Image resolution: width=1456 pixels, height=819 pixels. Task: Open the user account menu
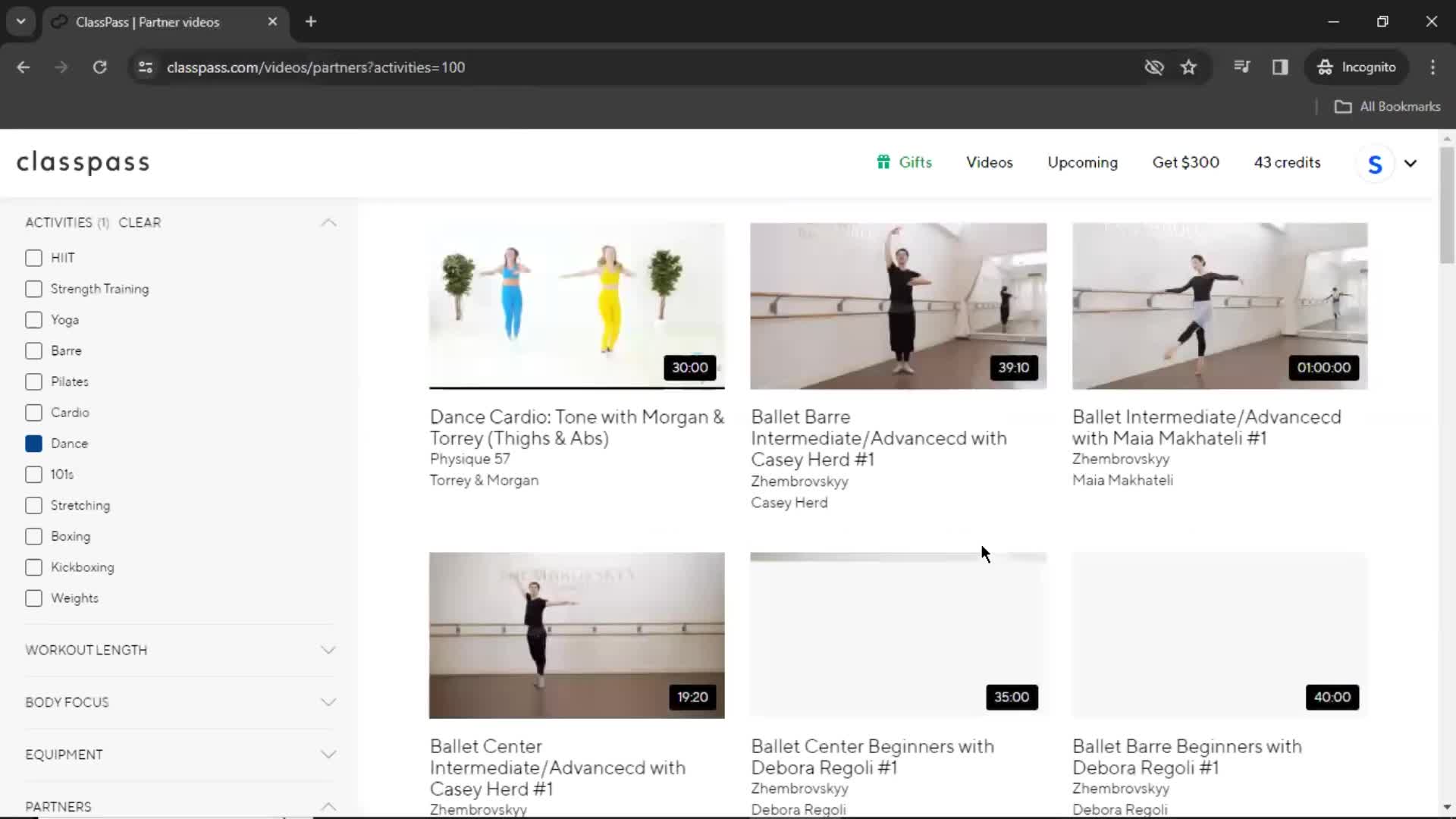click(x=1391, y=162)
